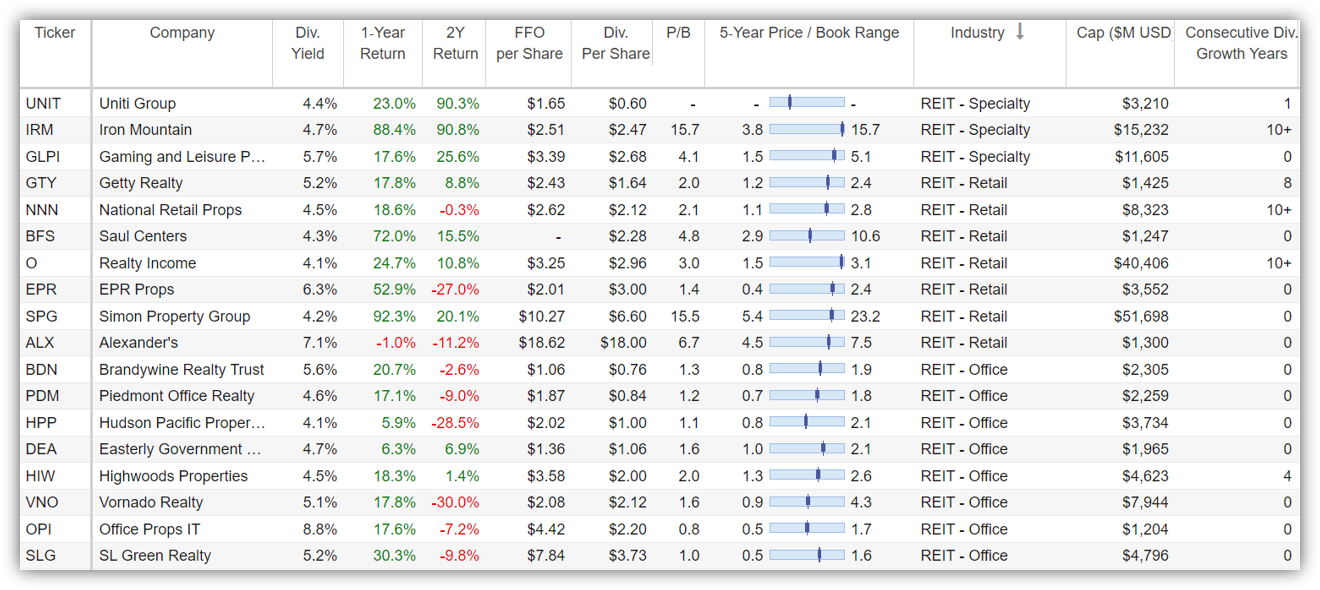
Task: Select the DEA ticker cell
Action: click(x=41, y=449)
